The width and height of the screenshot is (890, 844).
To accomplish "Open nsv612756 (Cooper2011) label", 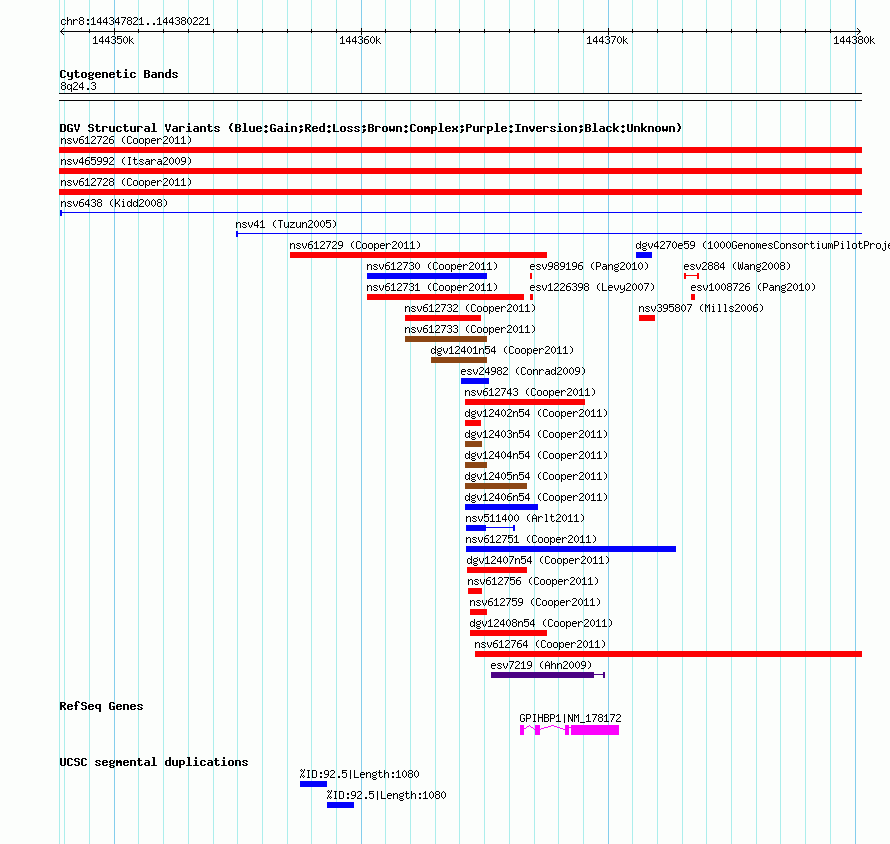I will tap(533, 581).
